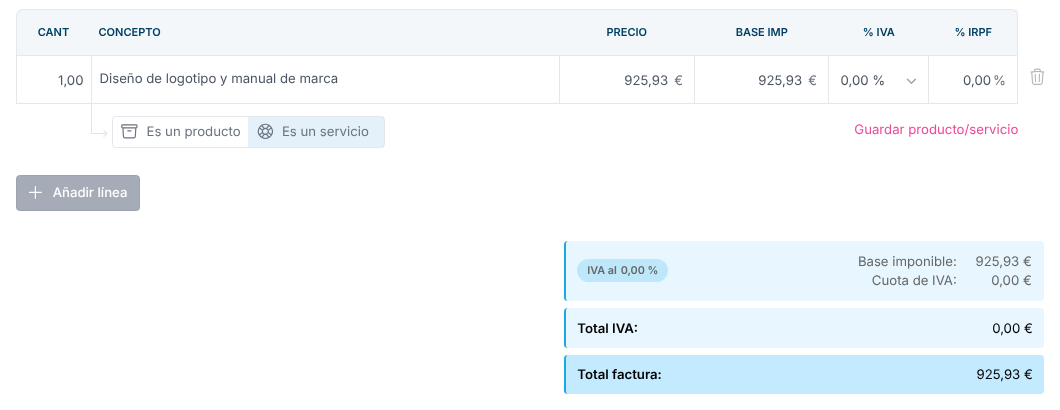
Task: Click the "Base imponible:" label
Action: click(907, 261)
